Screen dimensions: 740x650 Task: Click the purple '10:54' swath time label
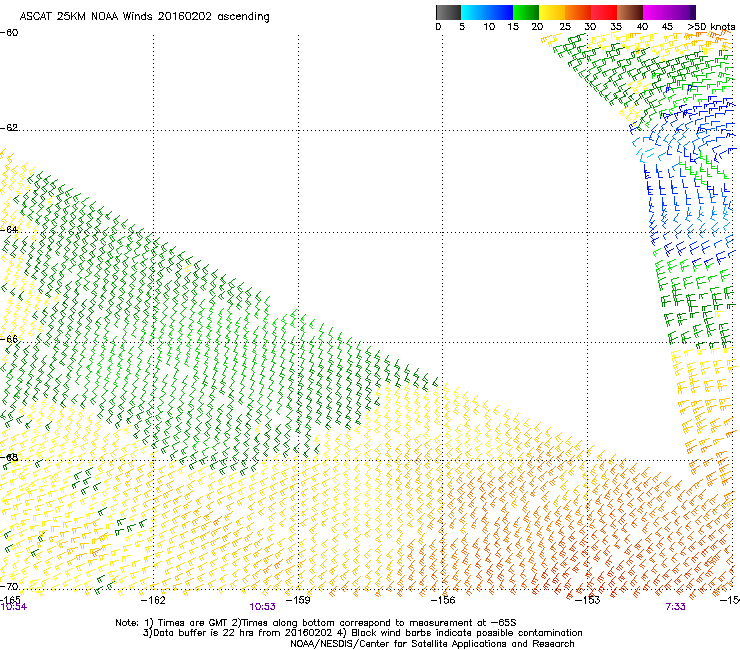click(14, 607)
